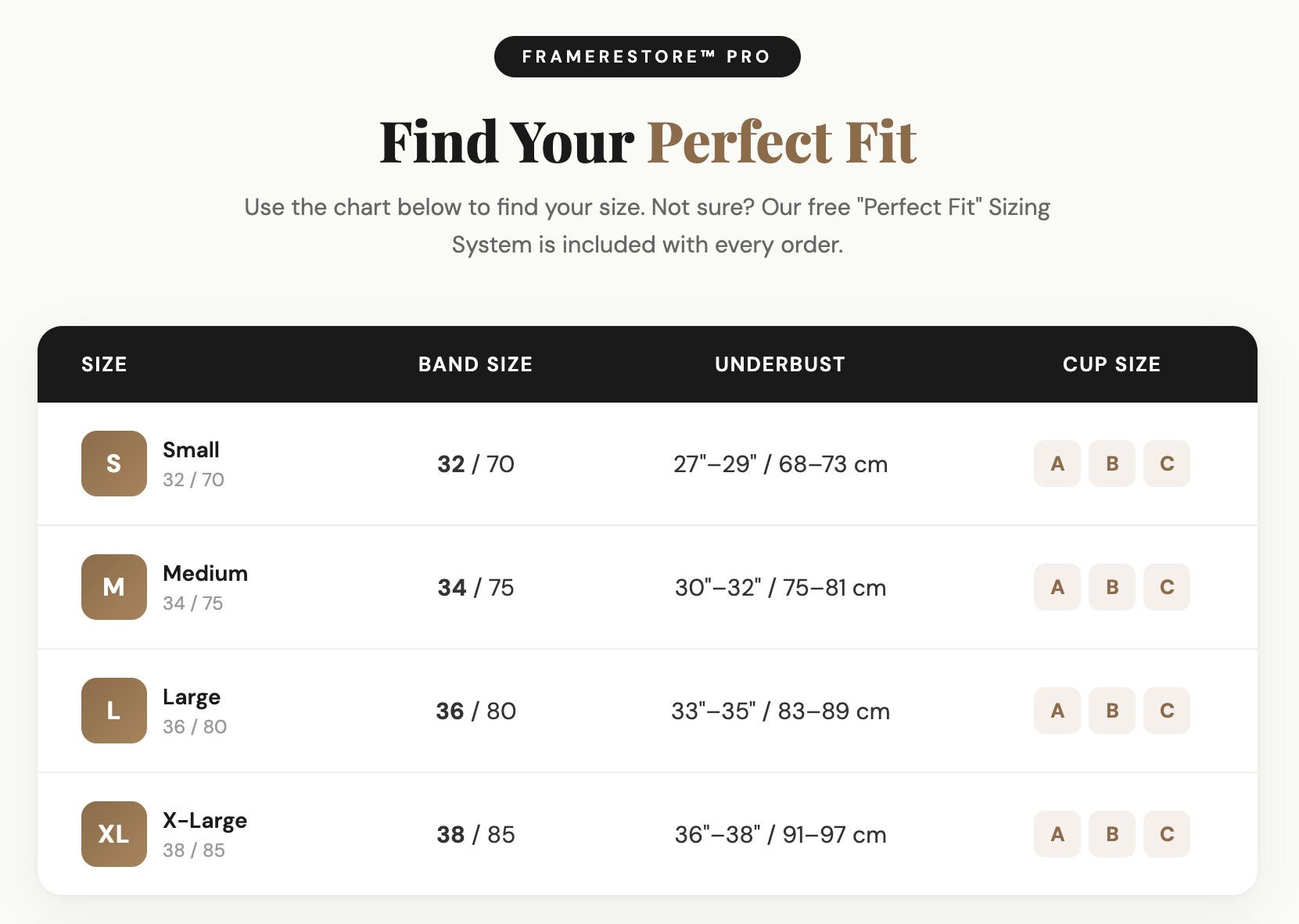
Task: Click the Find Your Perfect Fit heading
Action: 648,142
